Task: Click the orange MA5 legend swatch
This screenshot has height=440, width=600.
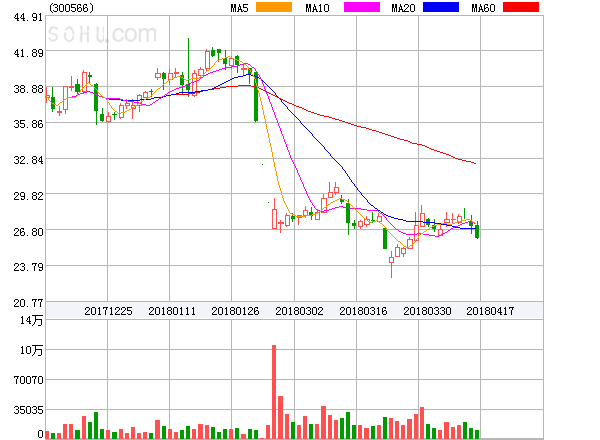Action: click(x=274, y=7)
